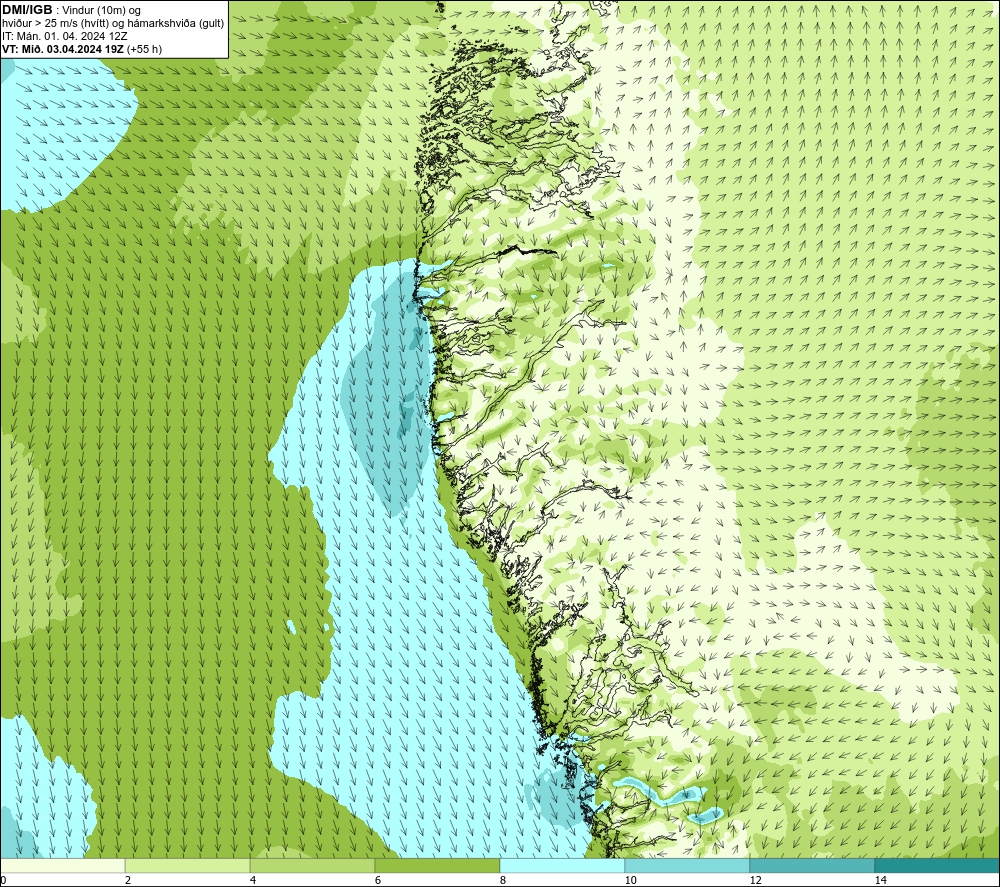Click the '14' label on the color scale
The image size is (1000, 887).
(880, 881)
